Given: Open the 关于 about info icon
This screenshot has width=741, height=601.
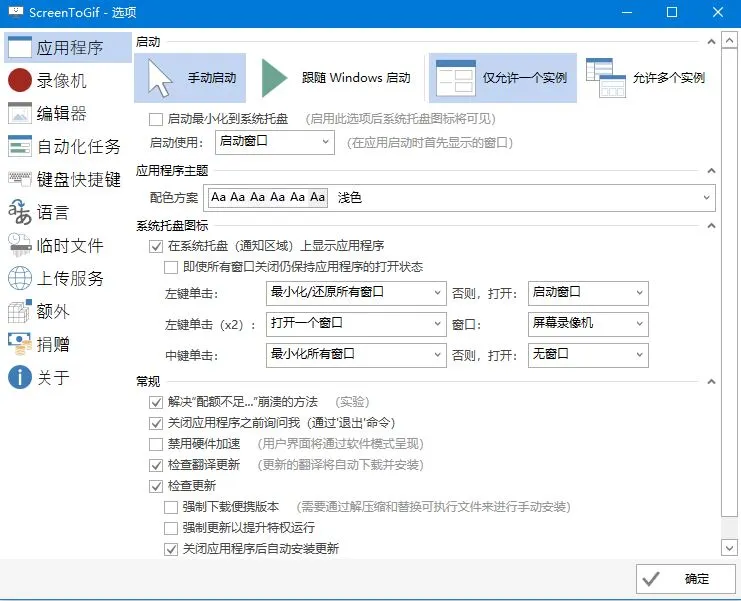Looking at the screenshot, I should (x=20, y=377).
